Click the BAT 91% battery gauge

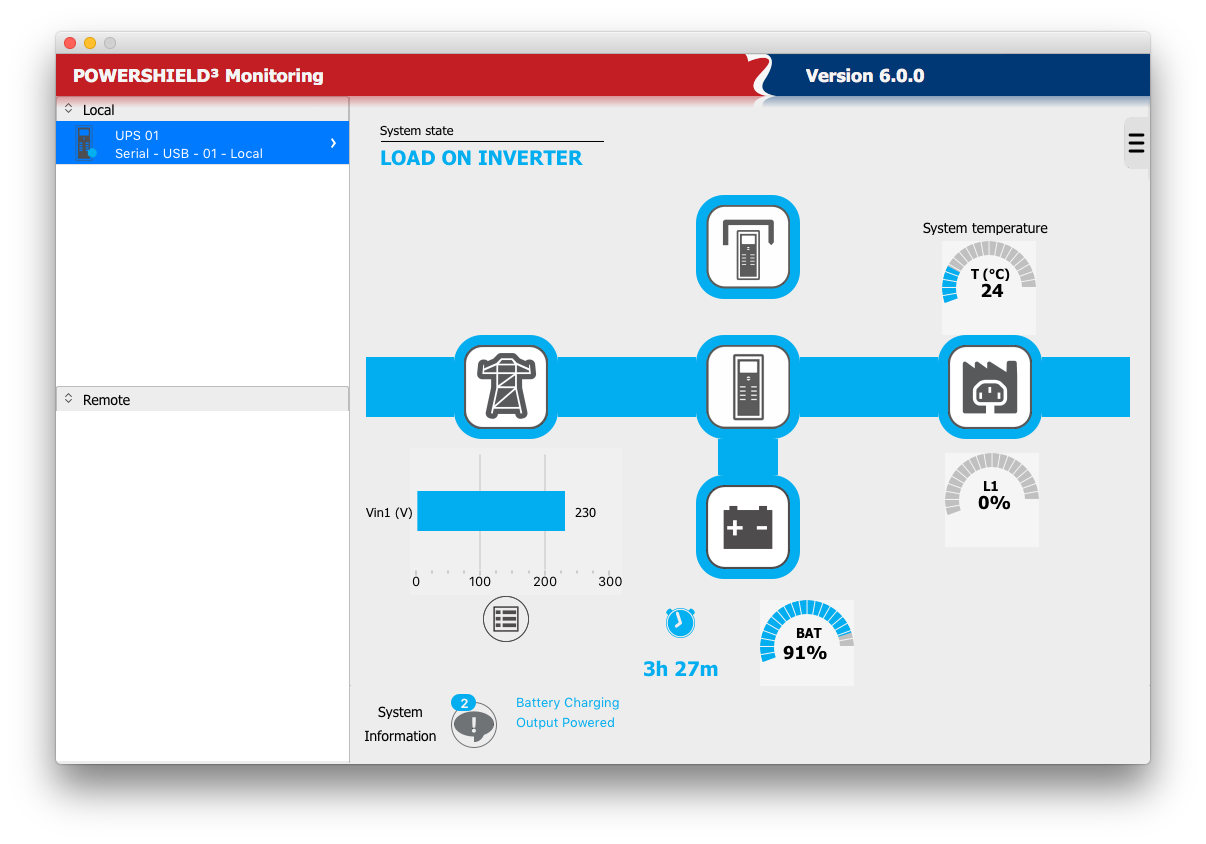[x=806, y=643]
